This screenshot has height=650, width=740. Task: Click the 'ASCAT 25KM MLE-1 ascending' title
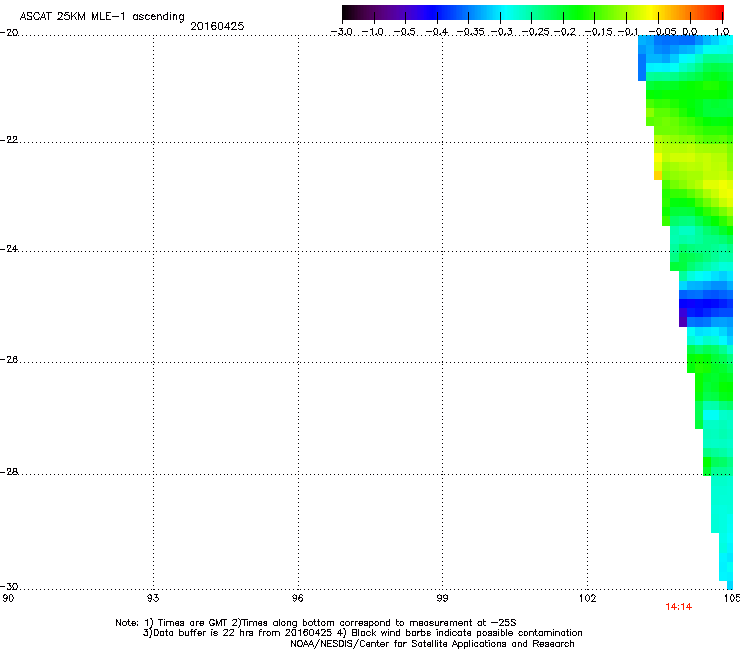102,17
